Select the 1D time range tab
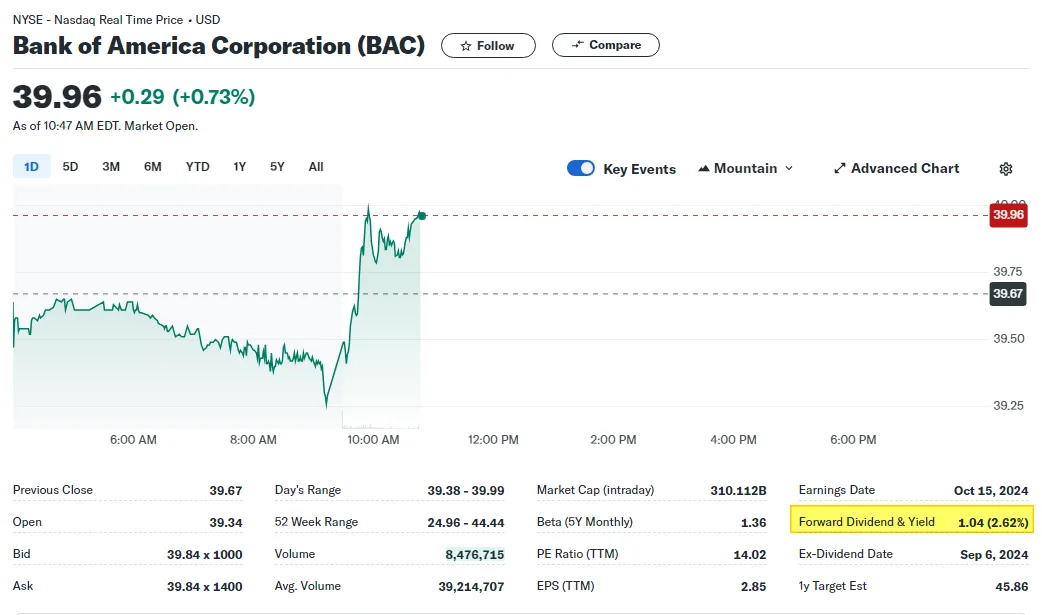Screen dimensions: 1042x615 31,167
